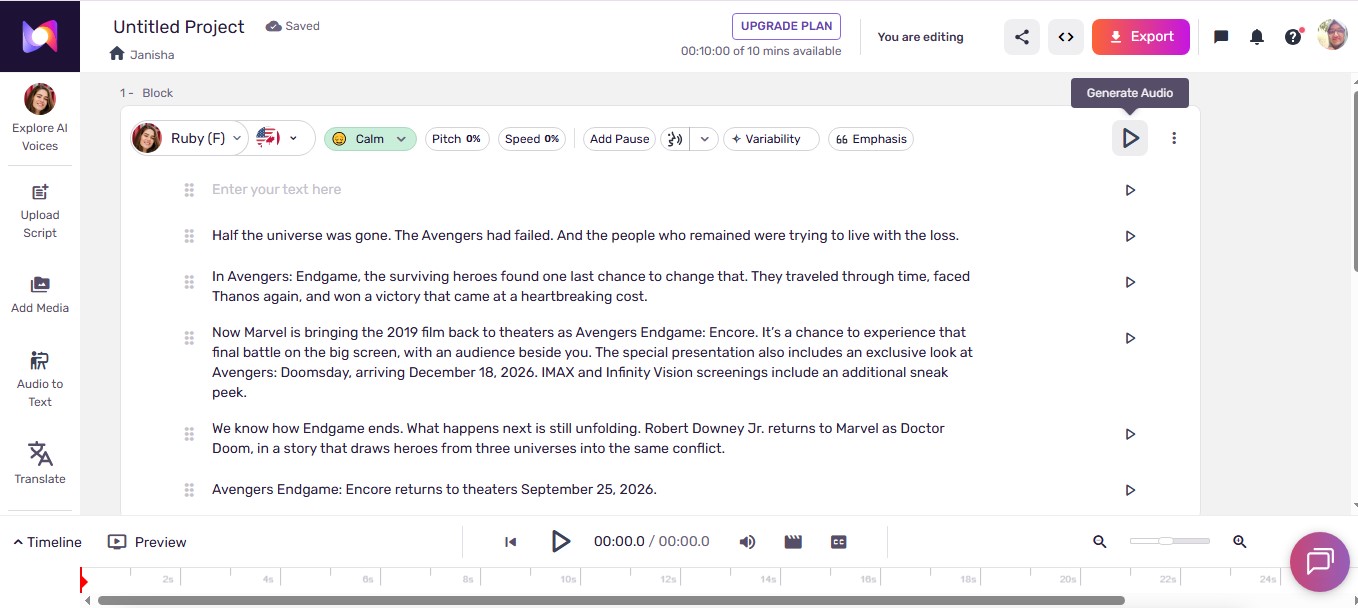The image size is (1358, 608).
Task: Click the share icon
Action: tap(1022, 37)
